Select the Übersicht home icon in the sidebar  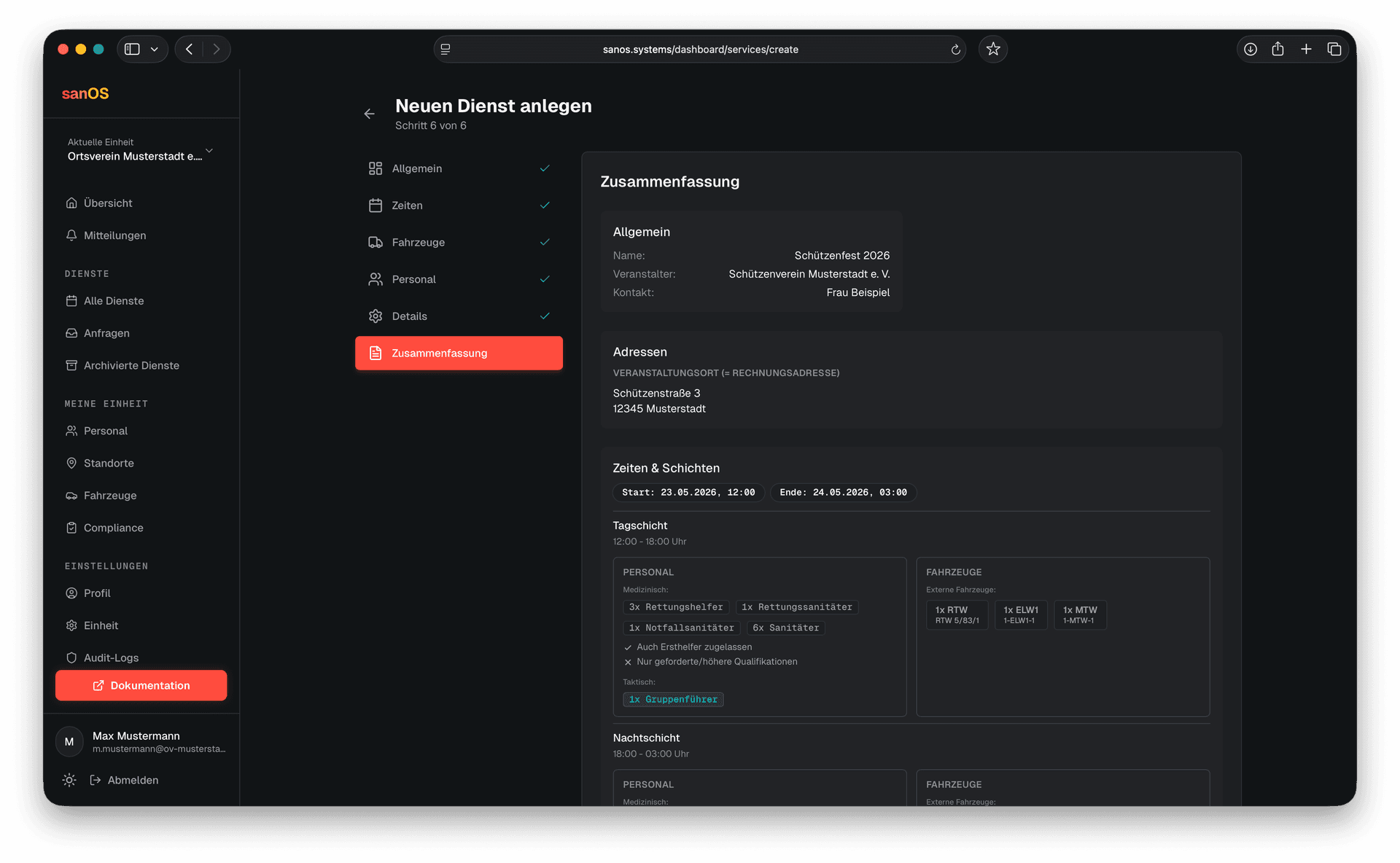click(71, 203)
